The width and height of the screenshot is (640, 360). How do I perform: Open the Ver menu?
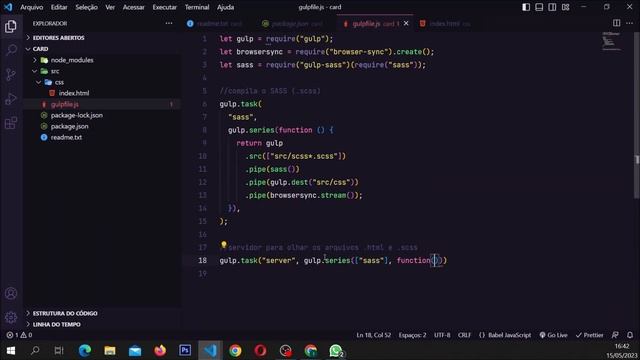(110, 7)
